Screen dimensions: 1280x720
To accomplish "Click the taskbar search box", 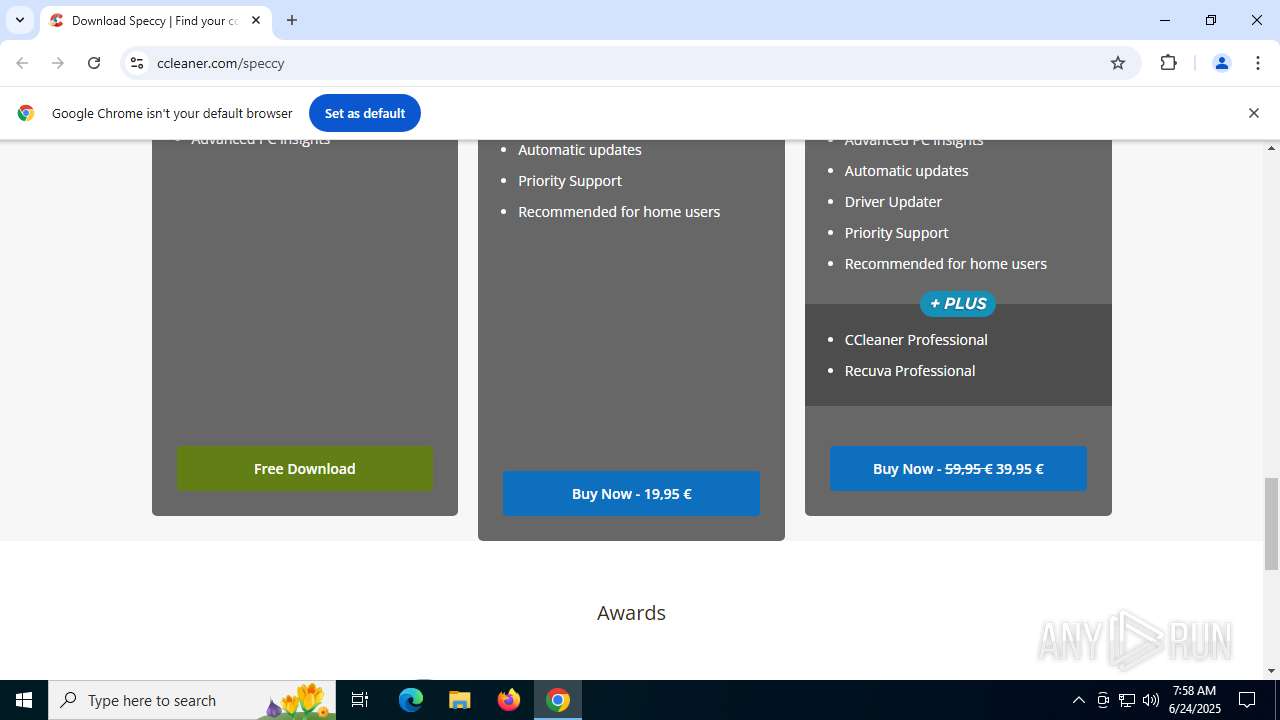I will pos(192,700).
